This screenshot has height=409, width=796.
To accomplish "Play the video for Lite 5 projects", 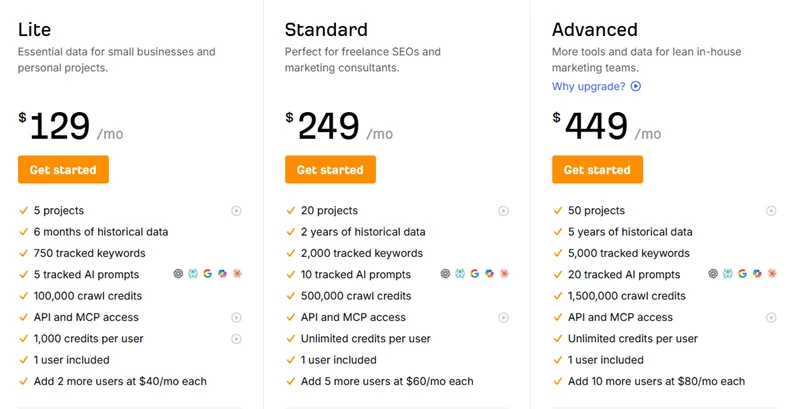I will 237,211.
